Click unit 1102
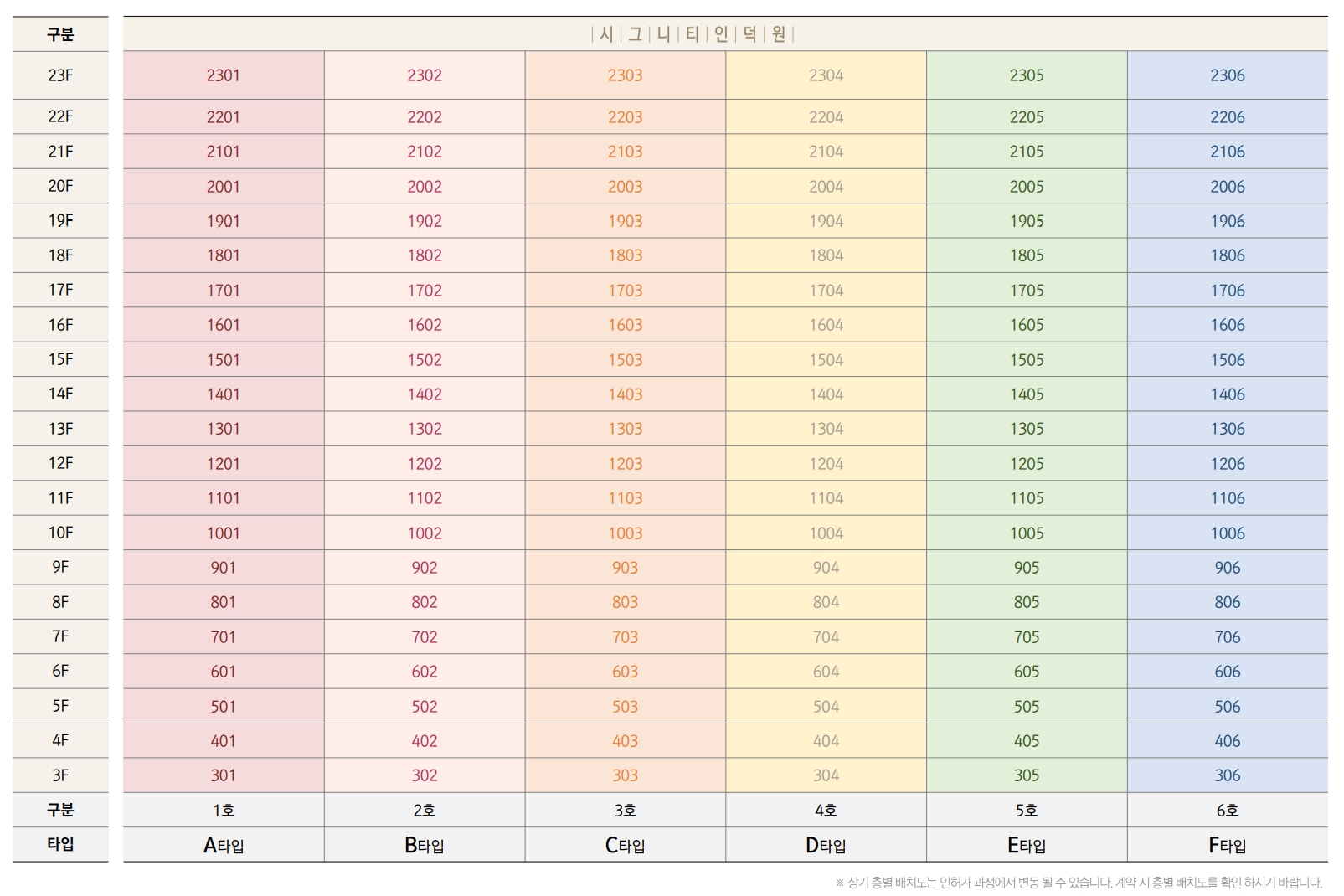Viewport: 1344px width, 896px height. [x=425, y=498]
